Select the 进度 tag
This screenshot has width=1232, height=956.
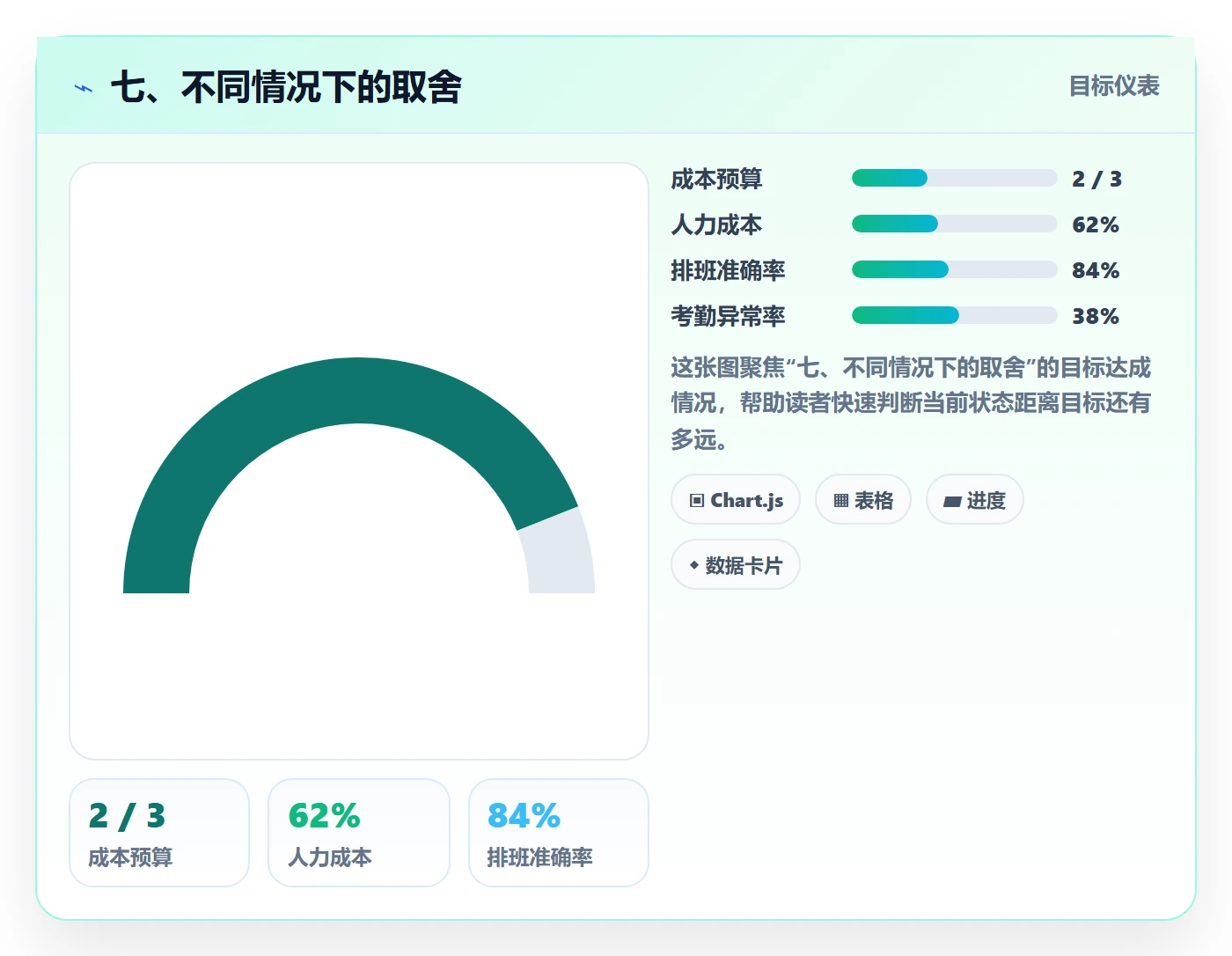(x=975, y=500)
